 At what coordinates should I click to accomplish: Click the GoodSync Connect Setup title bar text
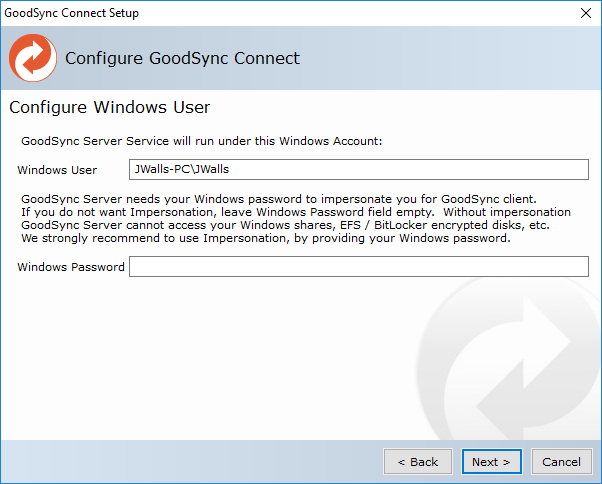point(72,14)
